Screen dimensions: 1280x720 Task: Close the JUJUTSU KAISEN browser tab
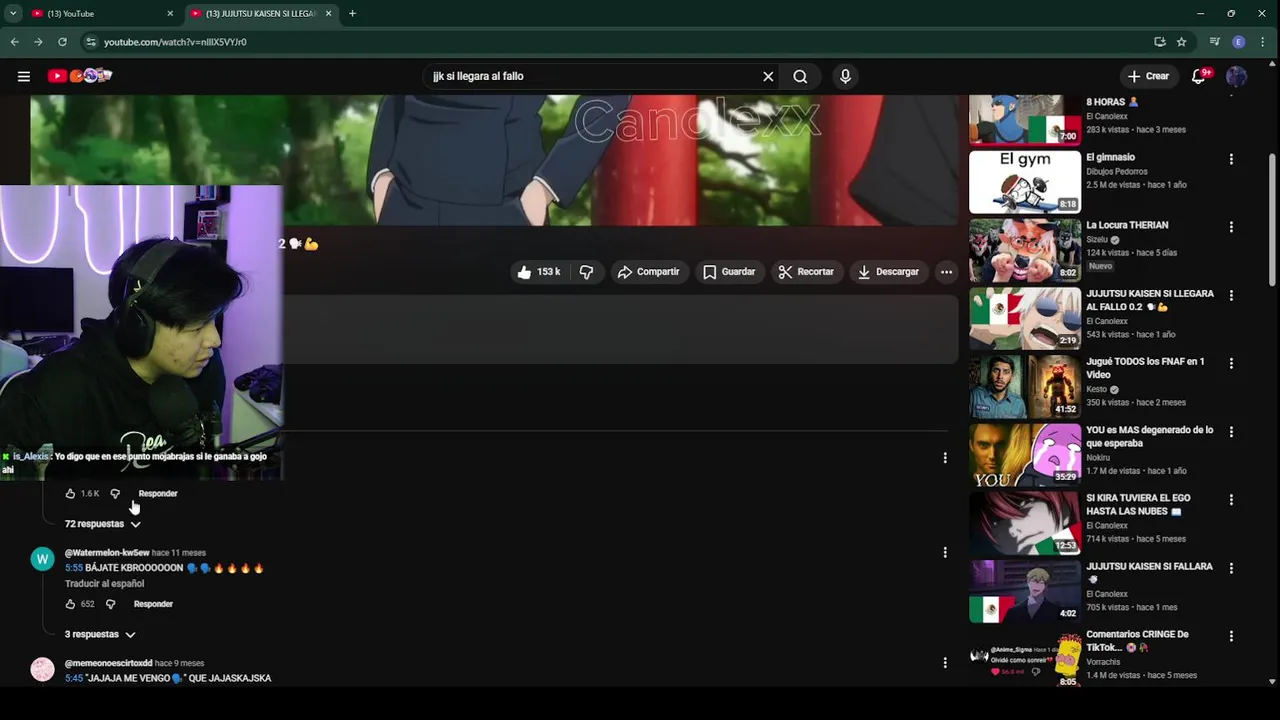click(x=328, y=13)
